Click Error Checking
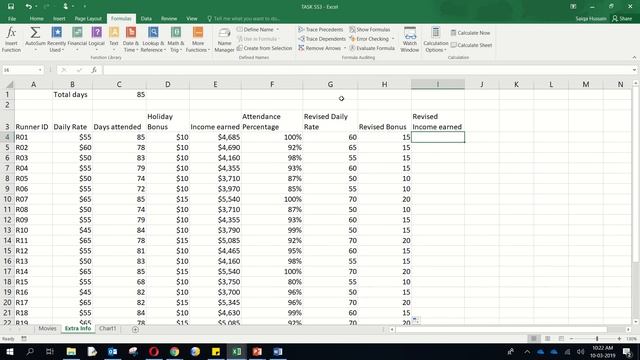Viewport: 640px width, 360px height. [x=369, y=39]
